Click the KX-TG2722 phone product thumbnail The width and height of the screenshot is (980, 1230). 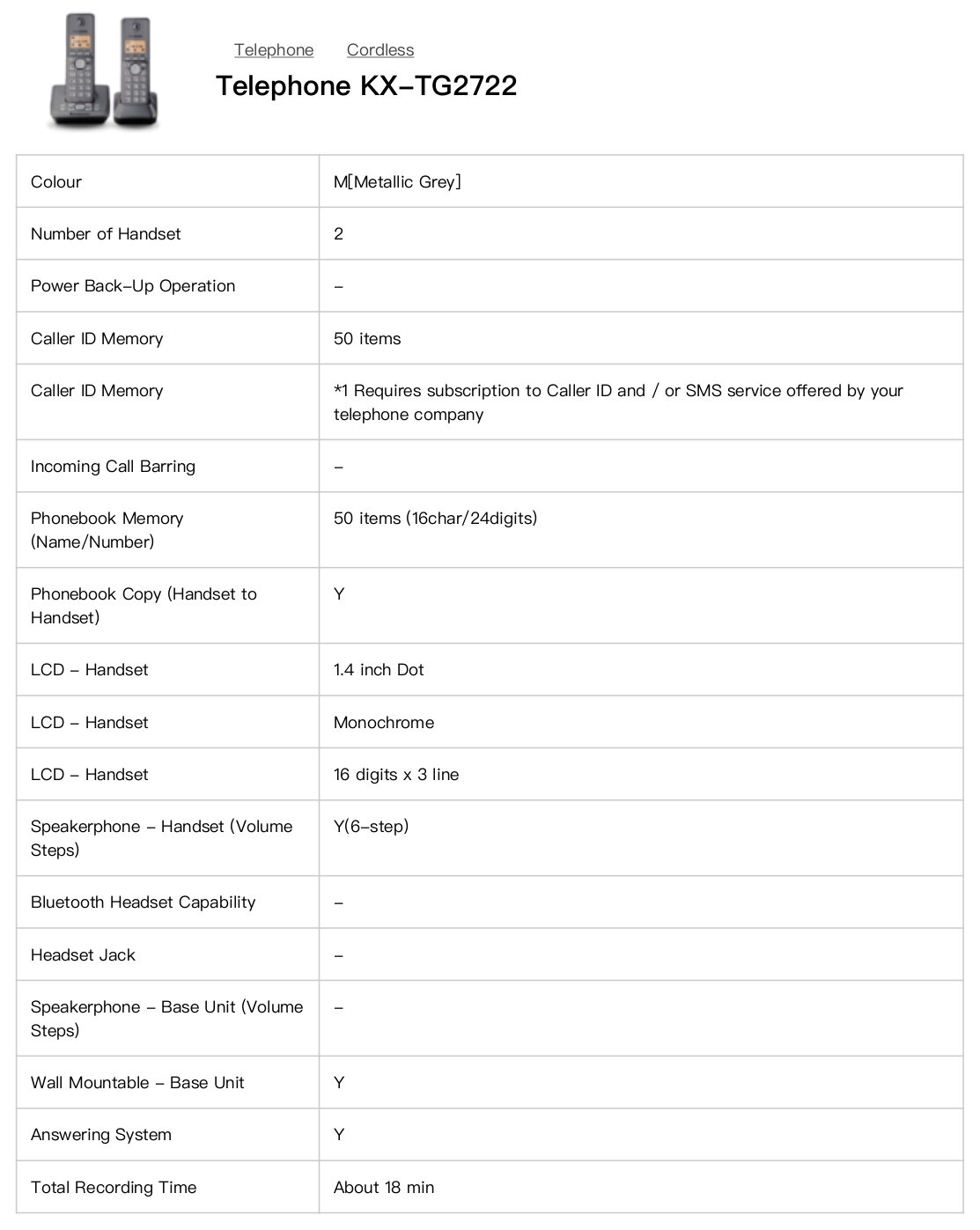tap(105, 71)
